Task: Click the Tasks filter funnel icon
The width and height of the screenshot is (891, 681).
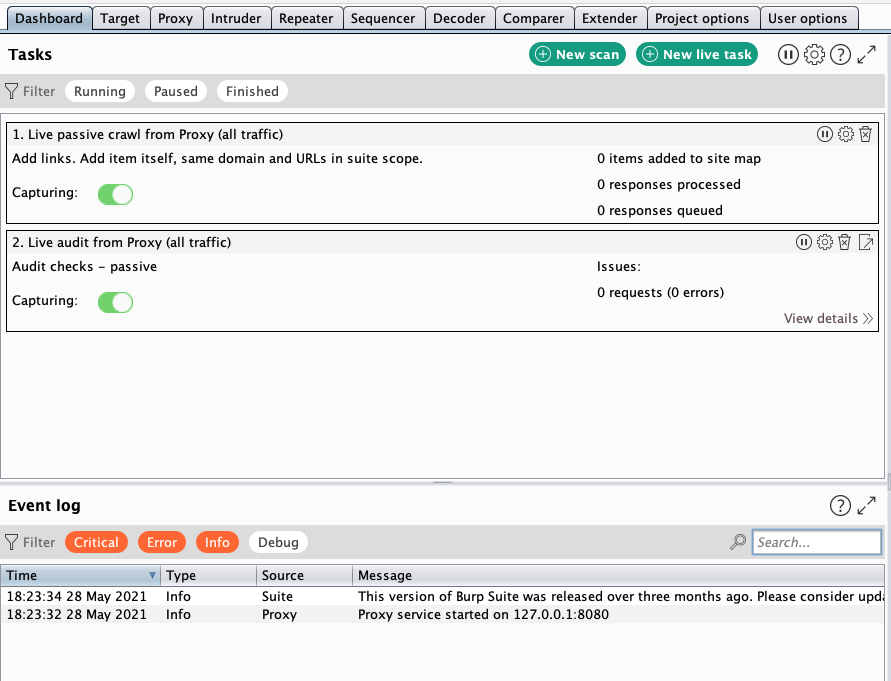Action: pyautogui.click(x=11, y=91)
